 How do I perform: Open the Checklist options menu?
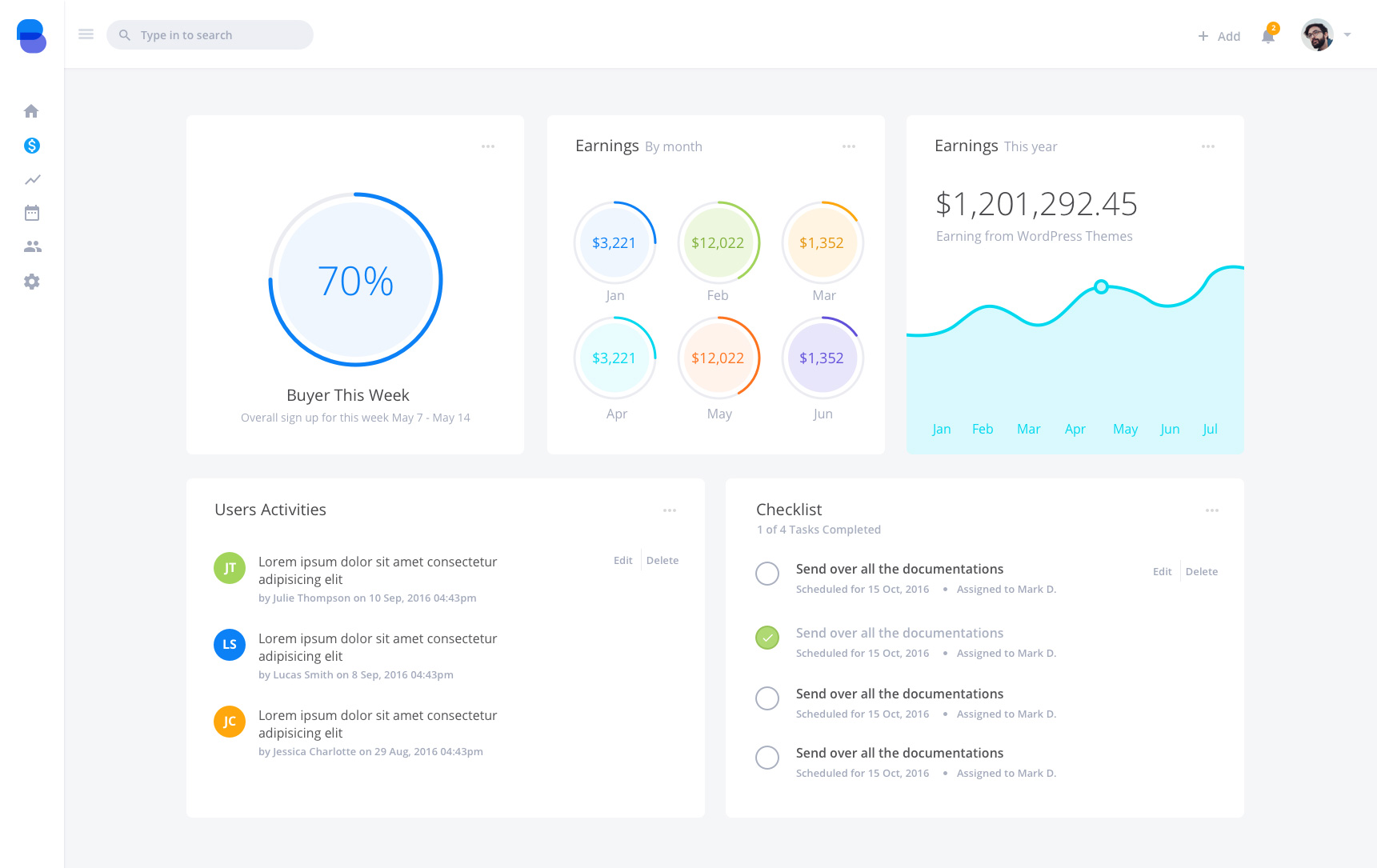(x=1212, y=510)
